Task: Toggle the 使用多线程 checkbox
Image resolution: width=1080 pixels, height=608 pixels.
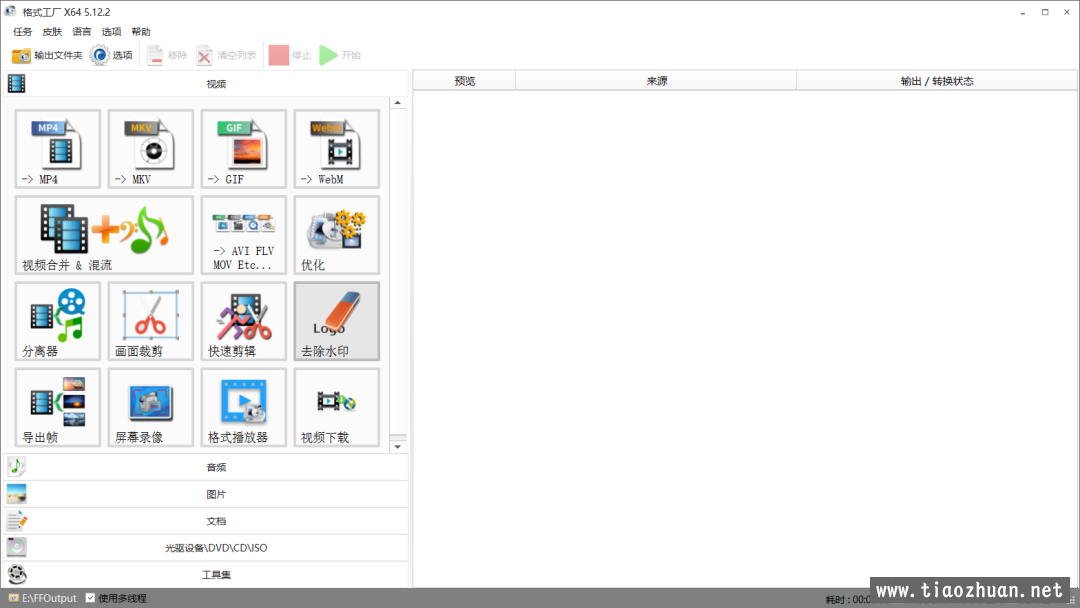Action: point(91,598)
